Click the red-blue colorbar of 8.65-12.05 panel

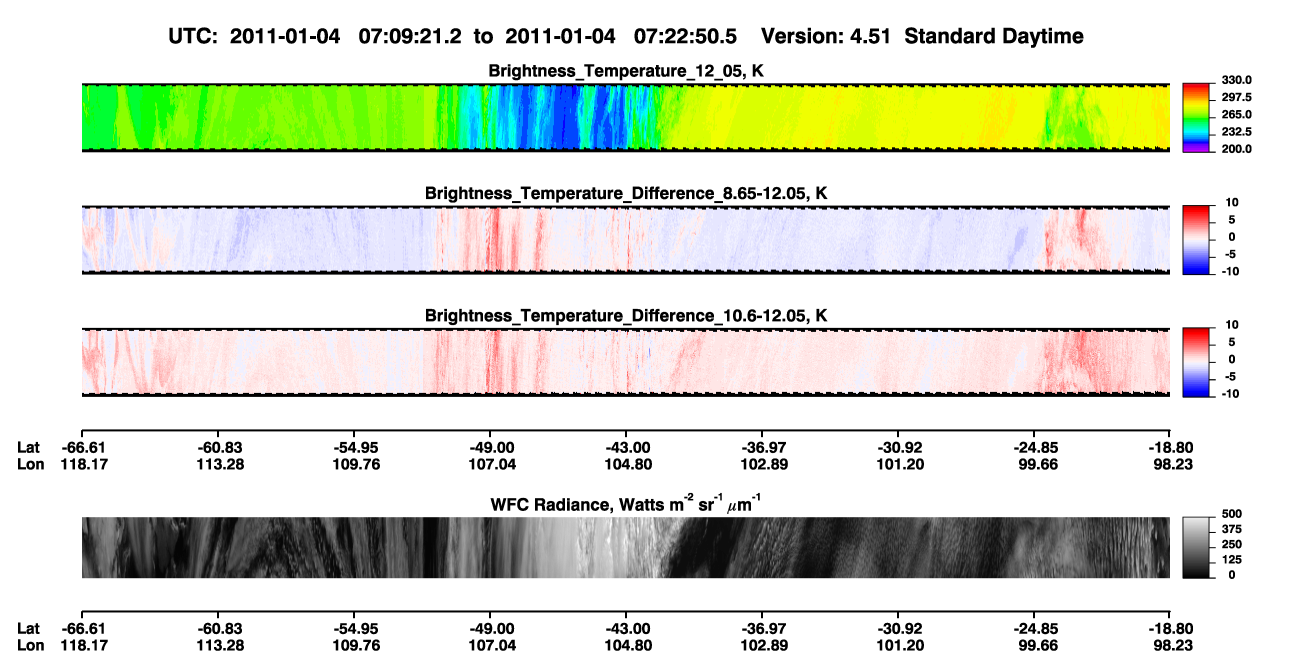pos(1196,240)
